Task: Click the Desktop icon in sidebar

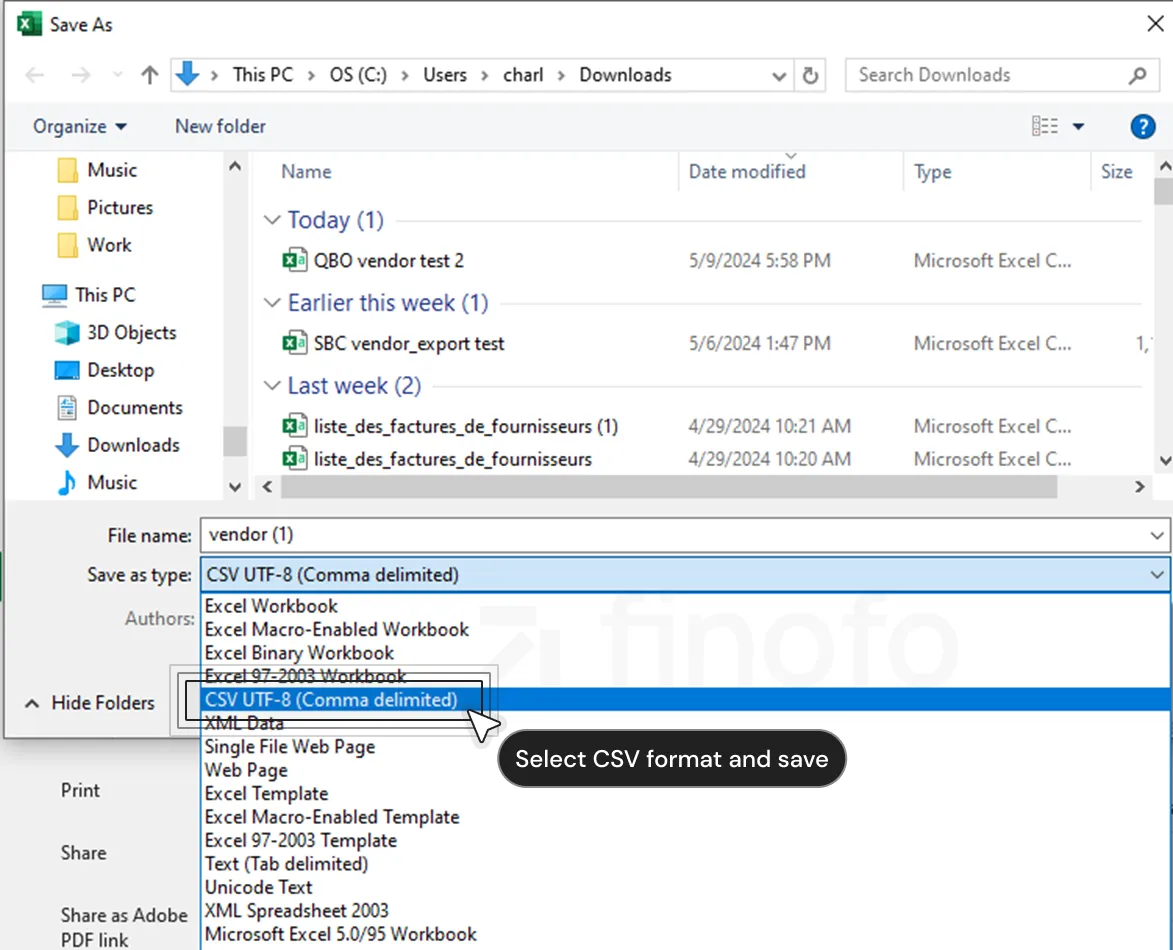Action: [67, 370]
